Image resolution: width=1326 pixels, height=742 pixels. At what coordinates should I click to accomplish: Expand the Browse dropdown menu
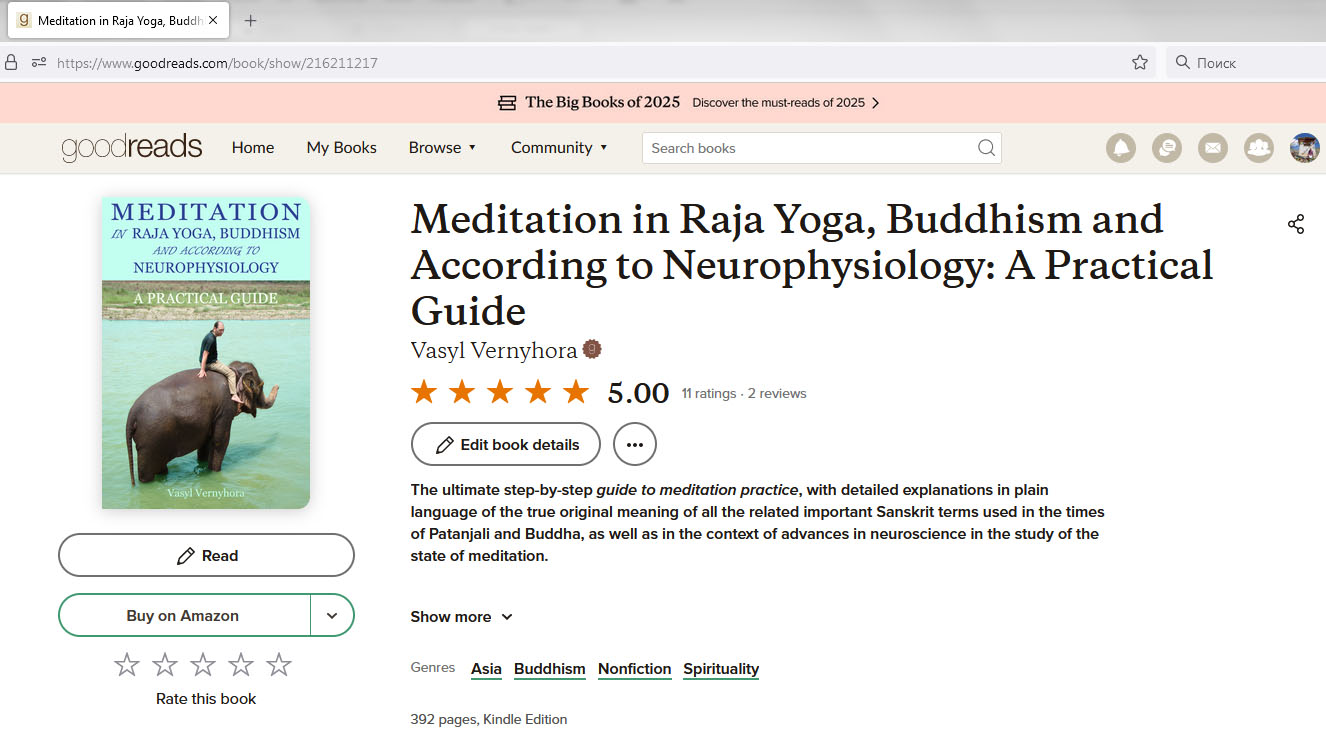point(442,147)
